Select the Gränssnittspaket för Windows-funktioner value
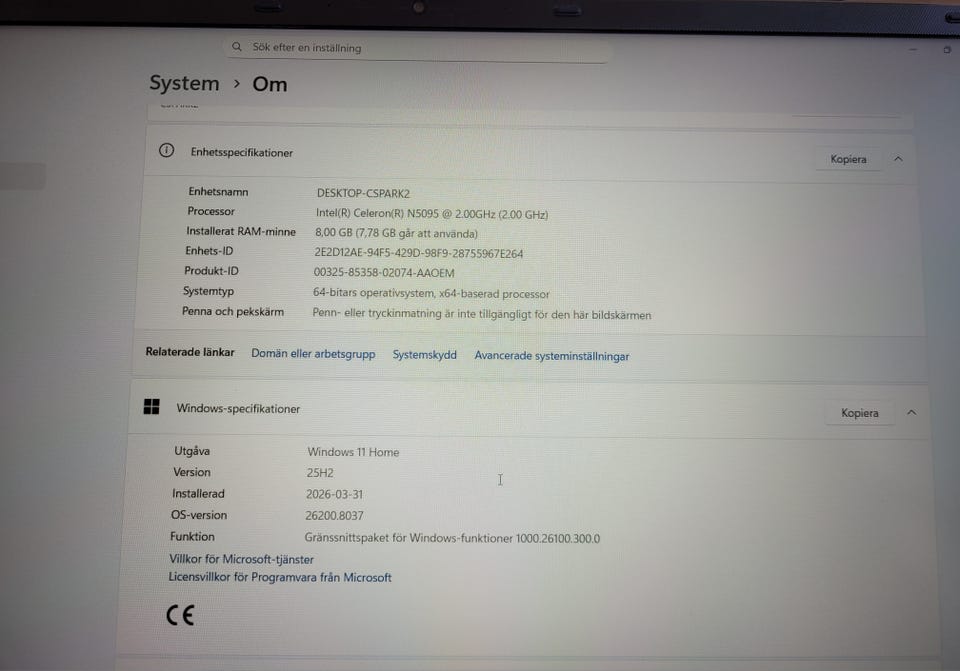The width and height of the screenshot is (960, 671). point(452,538)
